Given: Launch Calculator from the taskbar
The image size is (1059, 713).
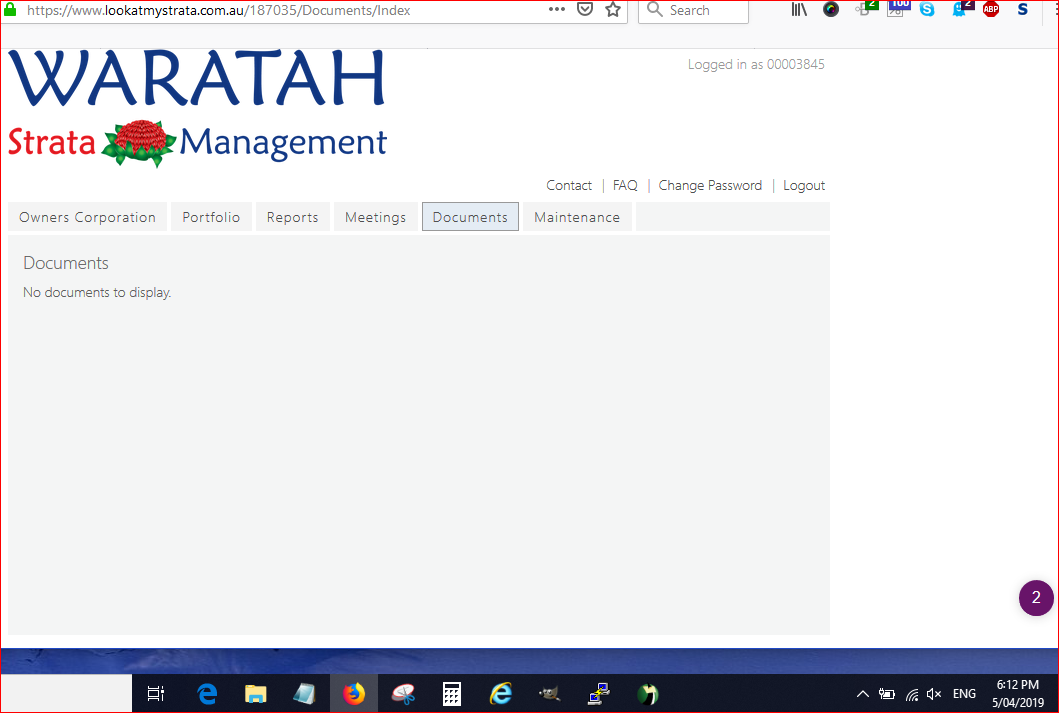Looking at the screenshot, I should click(x=451, y=693).
